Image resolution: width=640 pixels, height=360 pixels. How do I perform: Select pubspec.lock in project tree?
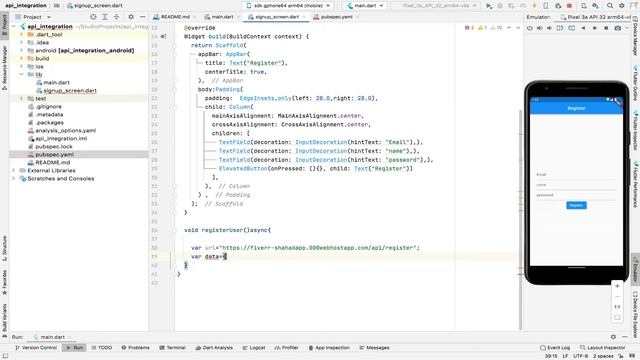(x=53, y=146)
